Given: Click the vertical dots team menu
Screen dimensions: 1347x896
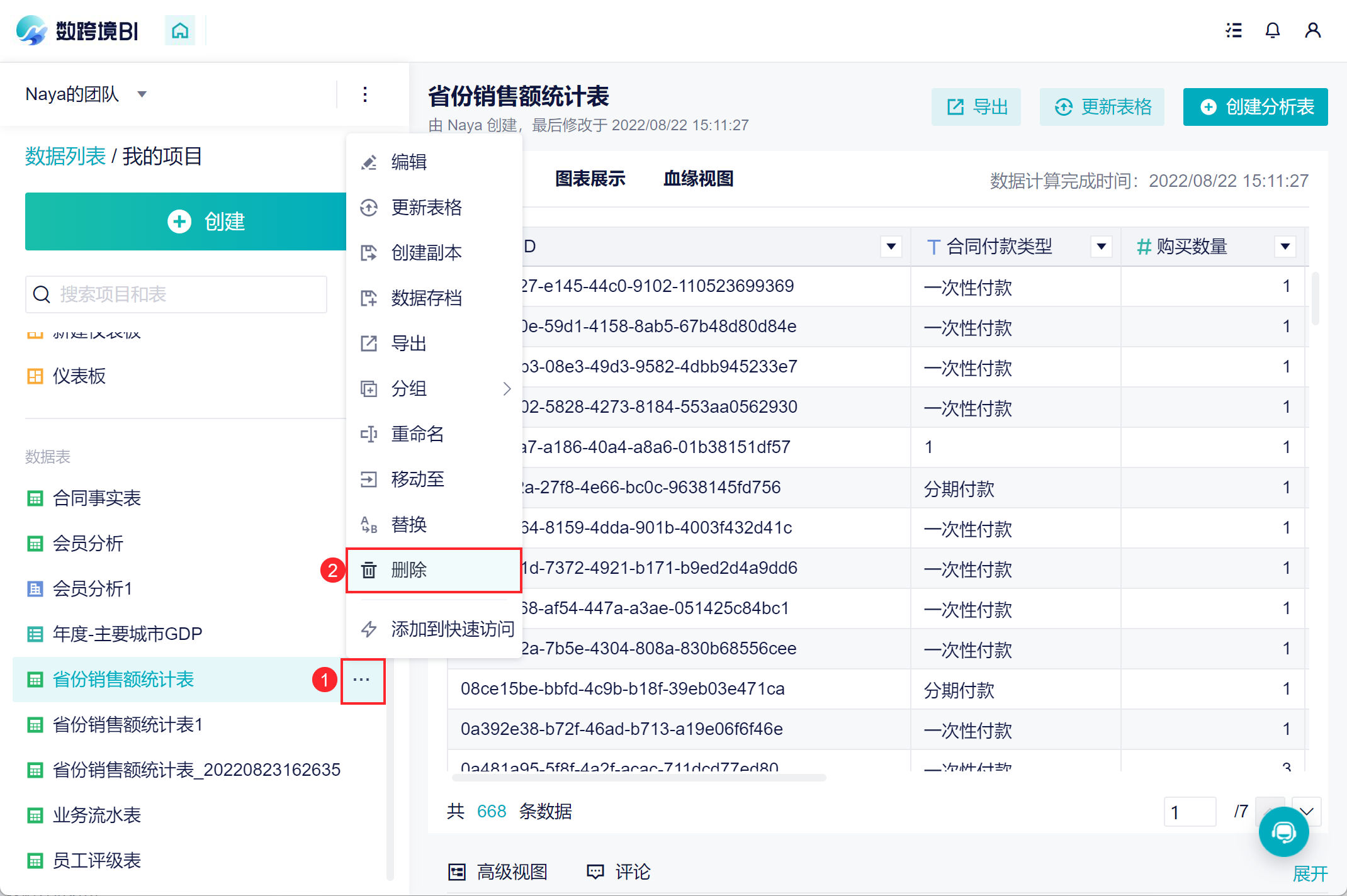Looking at the screenshot, I should tap(365, 94).
